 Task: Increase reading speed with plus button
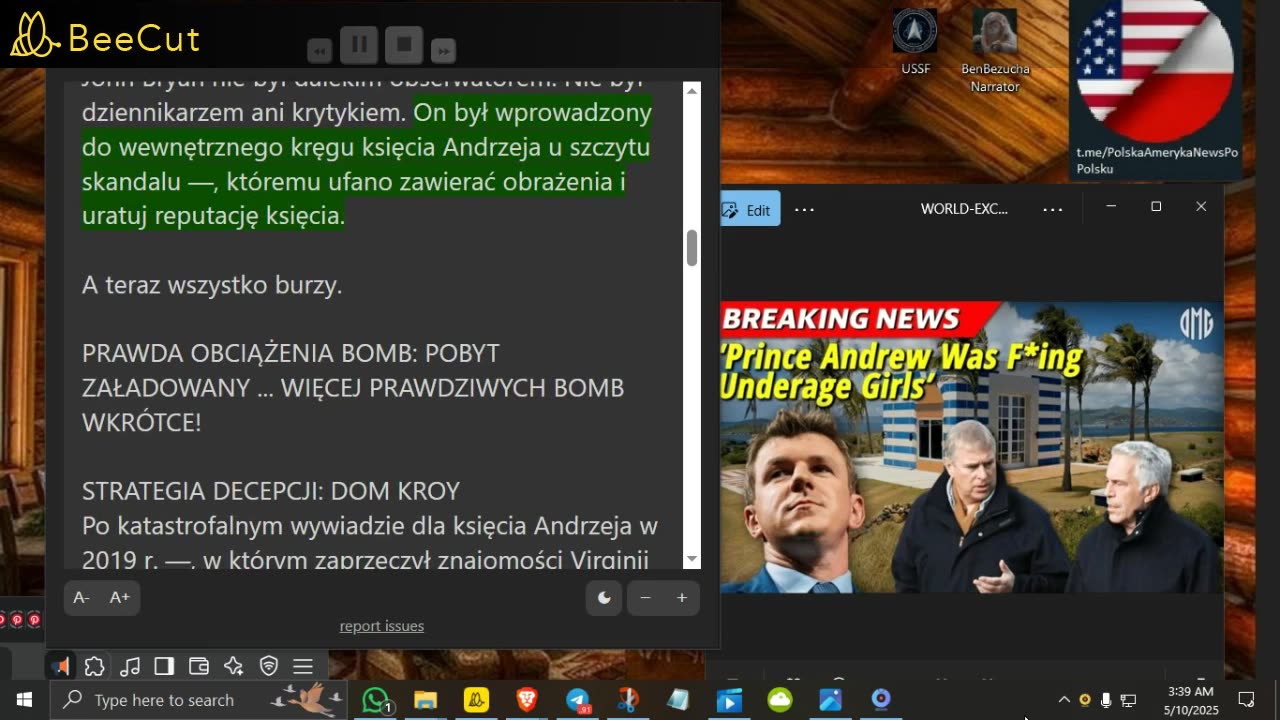[x=682, y=598]
